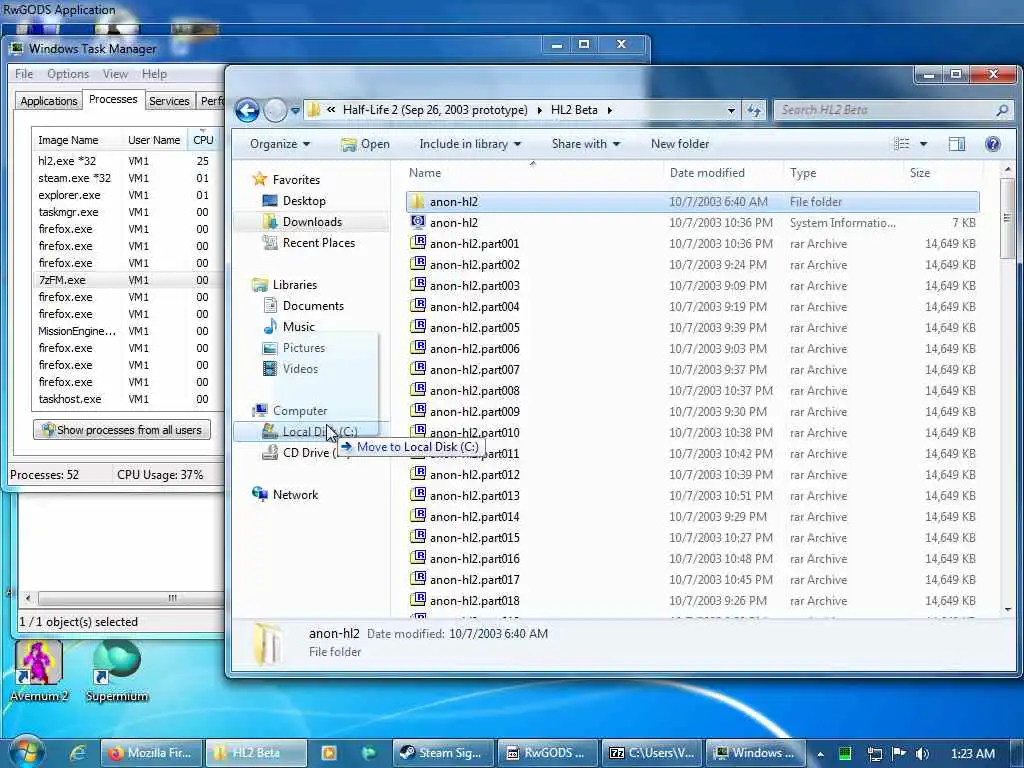This screenshot has width=1024, height=768.
Task: Open Videos library
Action: [x=300, y=369]
